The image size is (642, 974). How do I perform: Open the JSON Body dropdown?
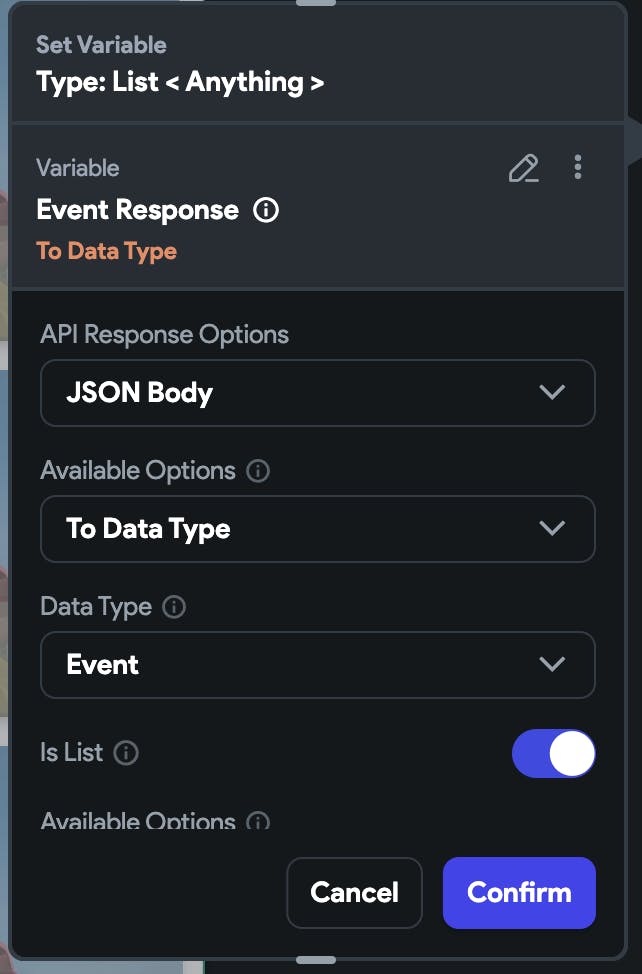click(x=317, y=393)
